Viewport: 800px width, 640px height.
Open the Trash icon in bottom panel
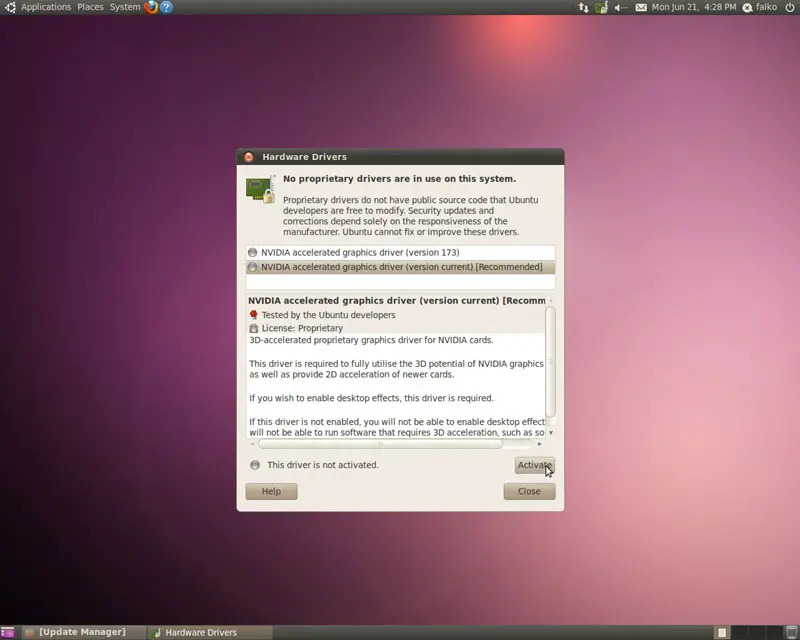click(x=791, y=632)
